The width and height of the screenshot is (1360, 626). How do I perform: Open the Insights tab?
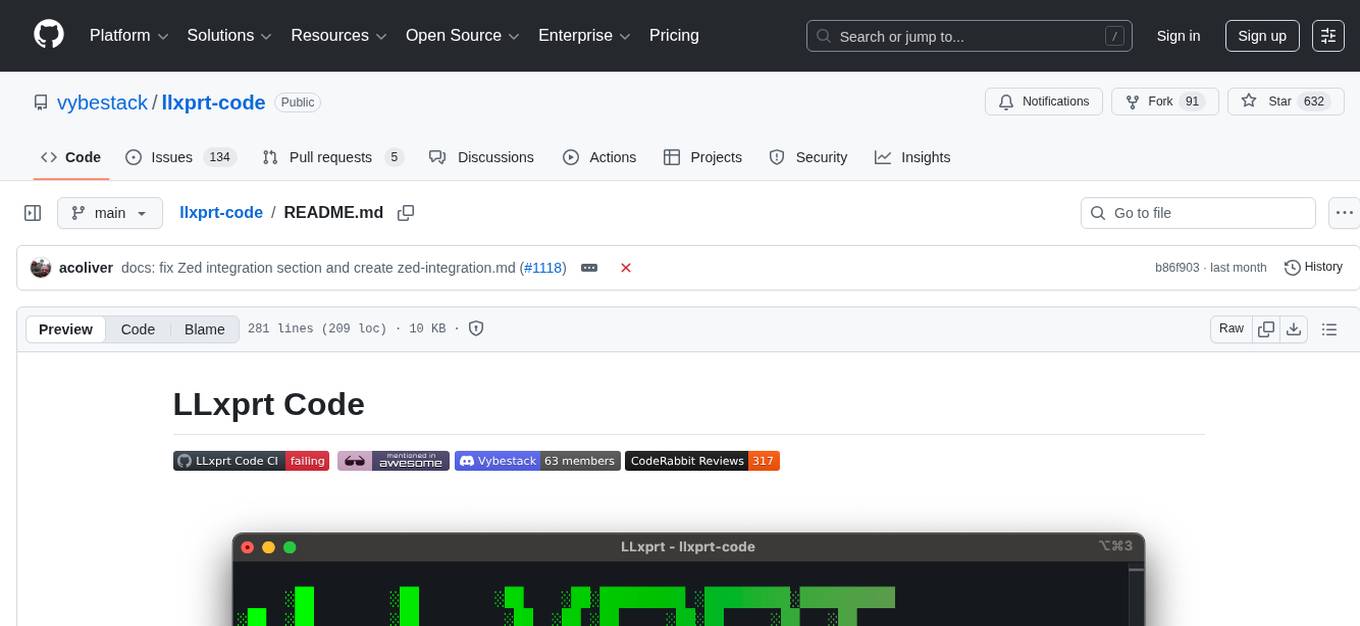[x=925, y=157]
